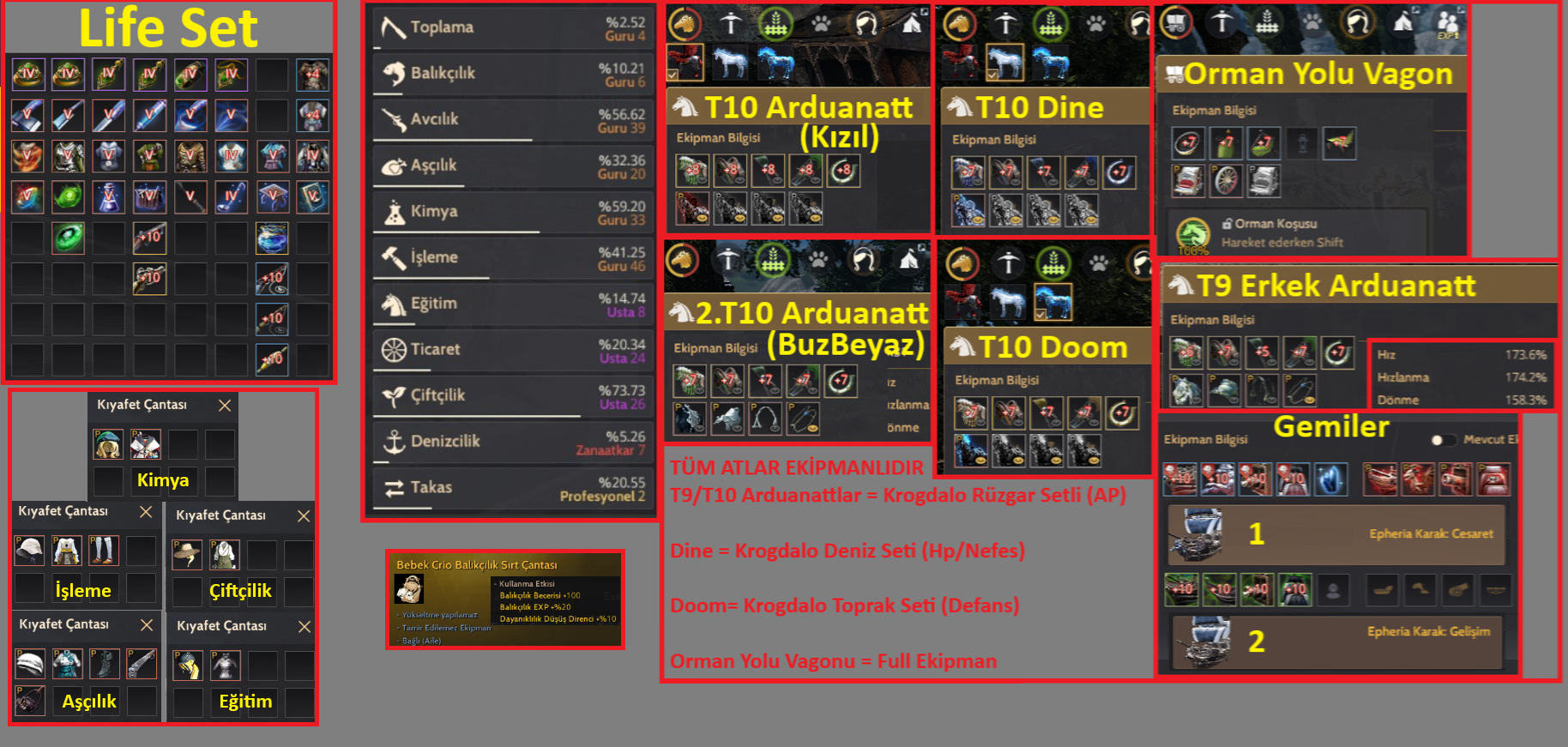Toggle the Mevcut switch in Gemiler panel
1568x747 pixels.
pos(1442,440)
